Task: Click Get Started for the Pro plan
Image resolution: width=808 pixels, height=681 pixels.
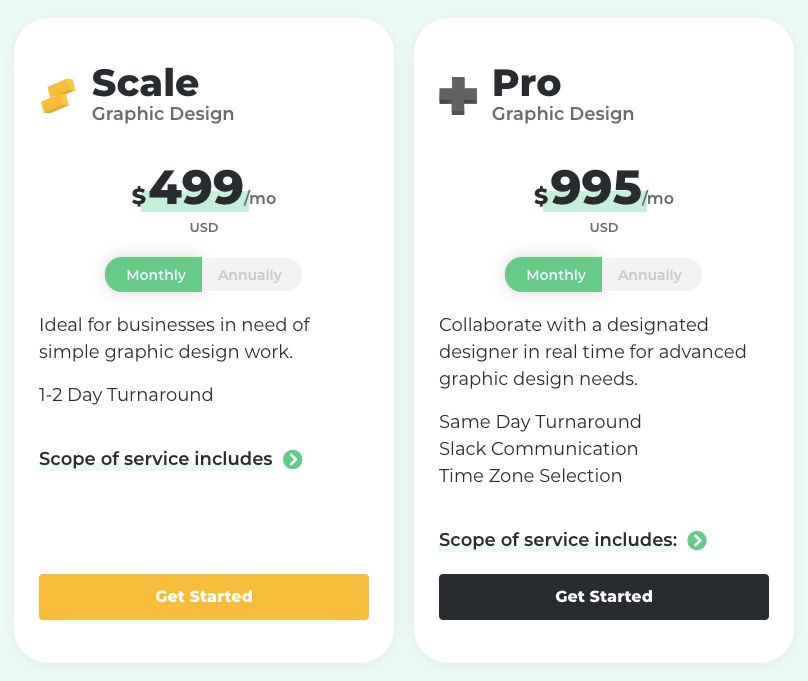Action: coord(603,596)
